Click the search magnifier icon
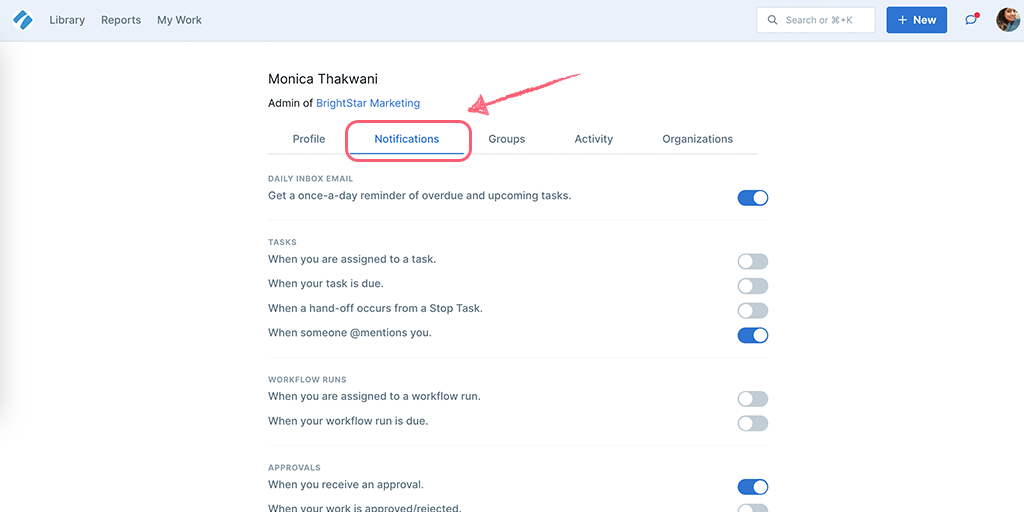This screenshot has width=1024, height=512. (x=773, y=20)
